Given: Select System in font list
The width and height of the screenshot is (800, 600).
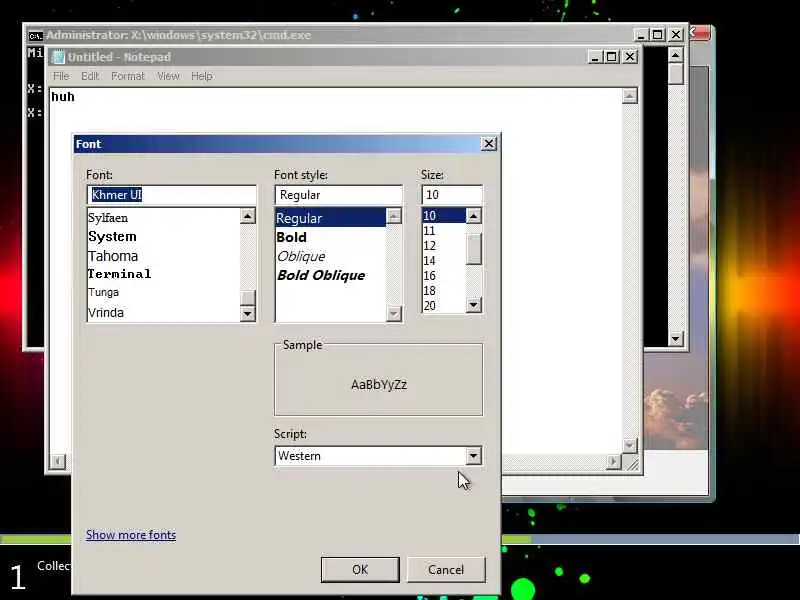Looking at the screenshot, I should (163, 237).
